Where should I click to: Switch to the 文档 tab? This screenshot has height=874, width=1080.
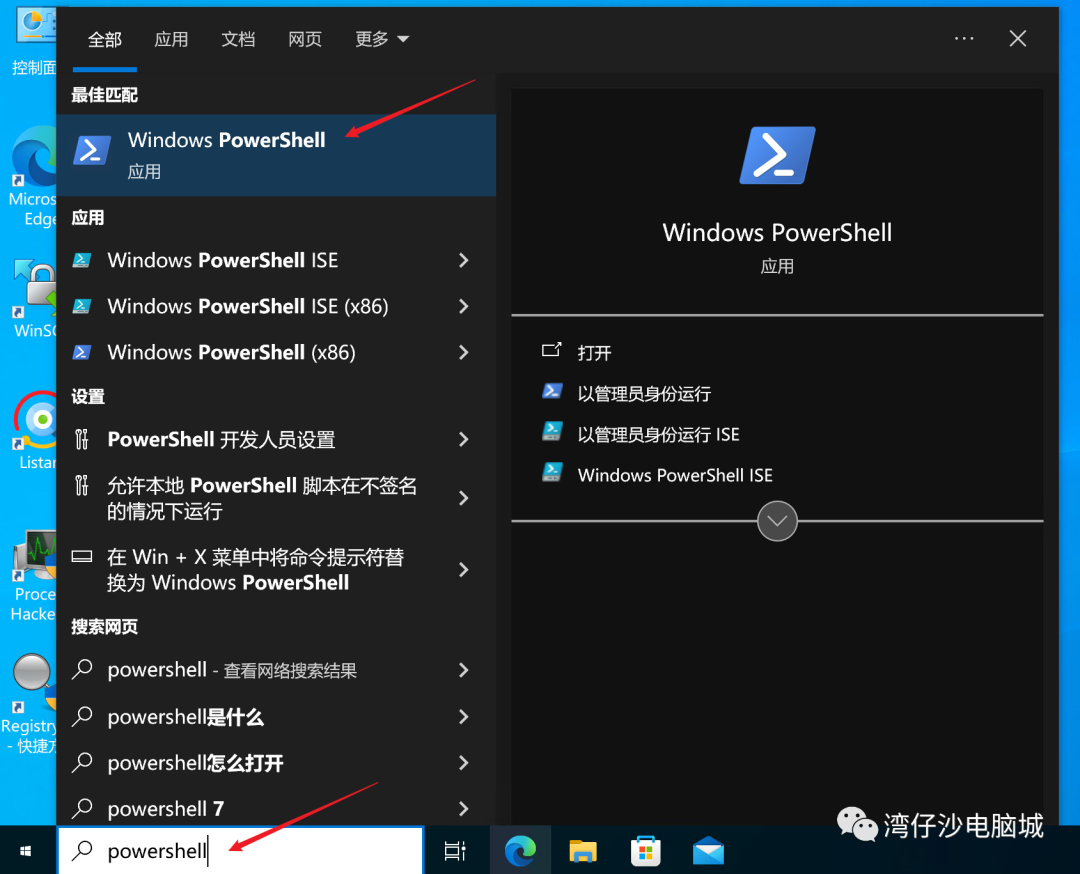(238, 39)
